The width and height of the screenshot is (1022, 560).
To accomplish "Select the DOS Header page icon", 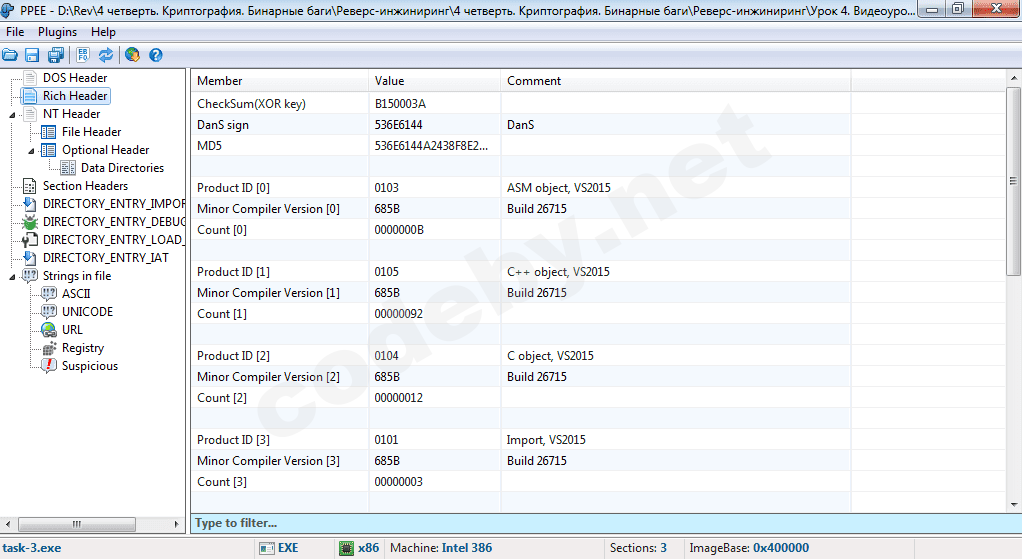I will click(30, 78).
